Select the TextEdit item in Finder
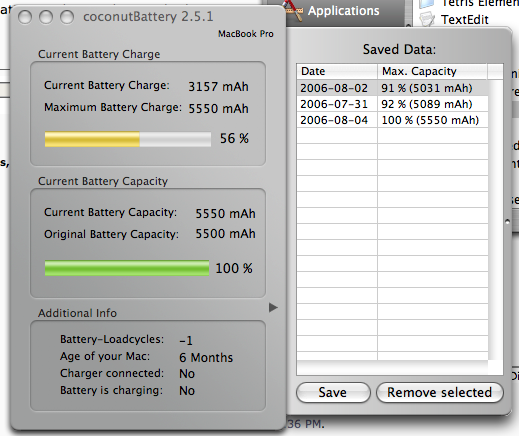 click(465, 20)
